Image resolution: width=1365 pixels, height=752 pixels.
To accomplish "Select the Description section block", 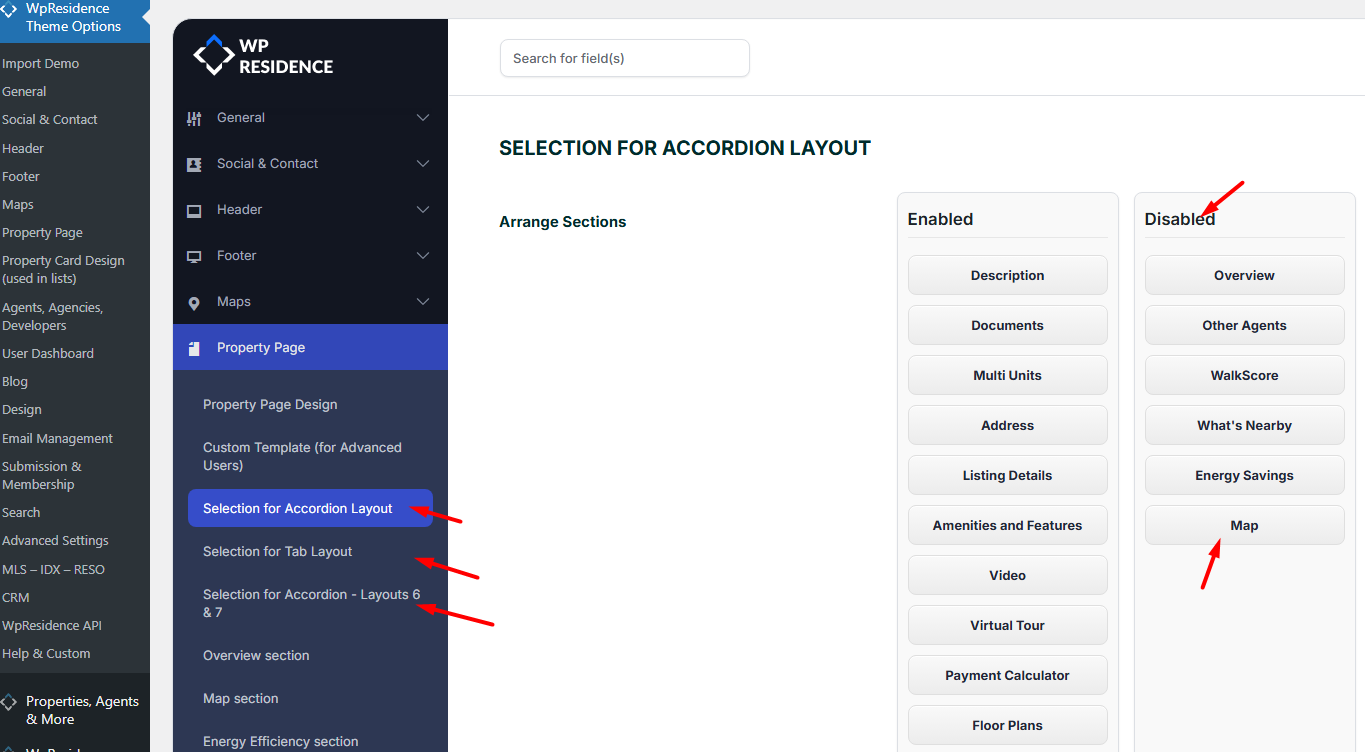I will (1007, 275).
